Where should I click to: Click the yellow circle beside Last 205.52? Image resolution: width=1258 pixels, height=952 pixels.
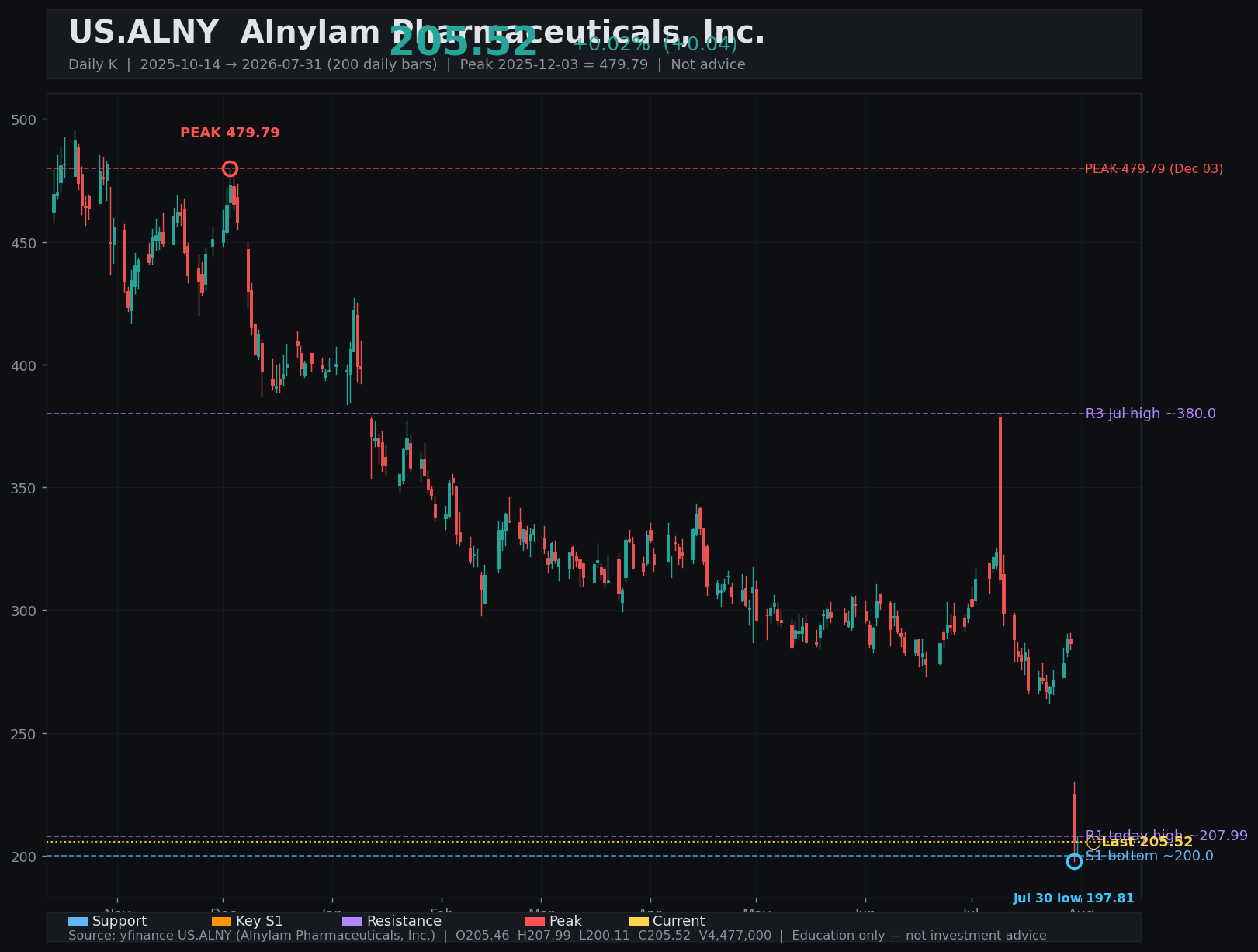(1093, 843)
